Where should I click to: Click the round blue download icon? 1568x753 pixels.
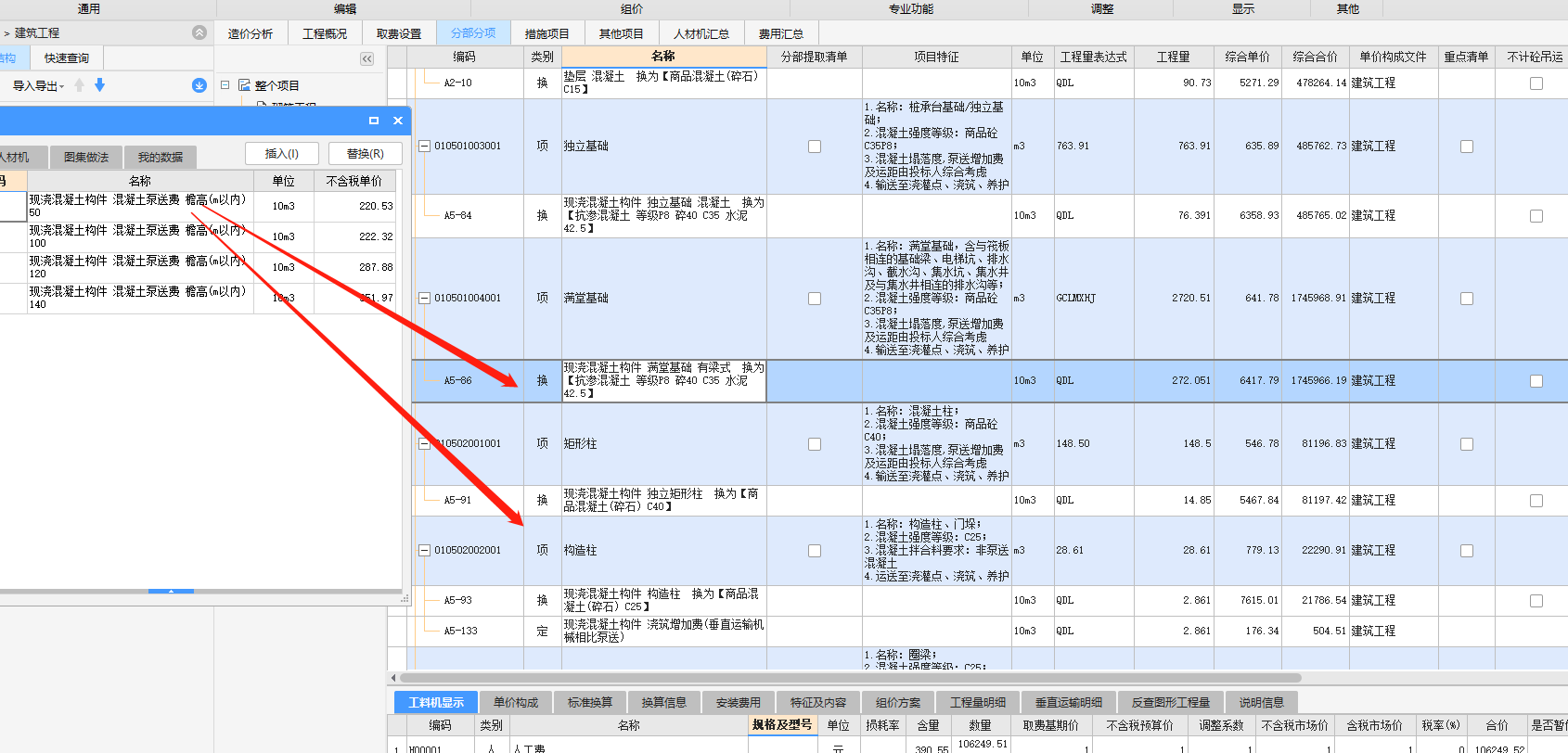[199, 85]
